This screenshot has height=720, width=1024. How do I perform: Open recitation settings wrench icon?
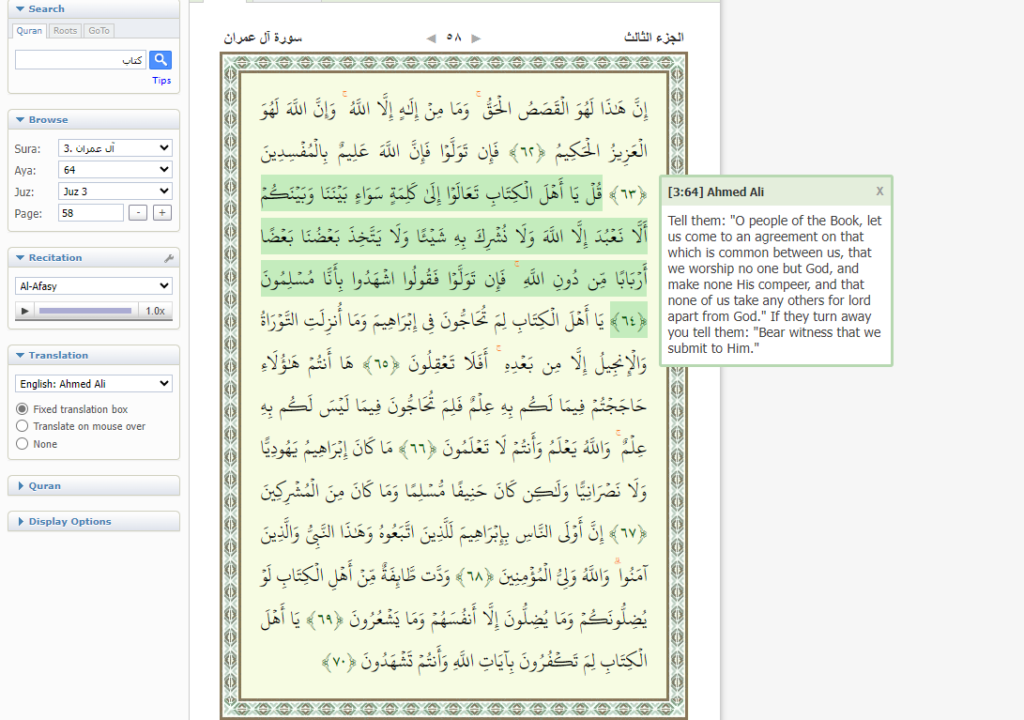click(x=168, y=258)
